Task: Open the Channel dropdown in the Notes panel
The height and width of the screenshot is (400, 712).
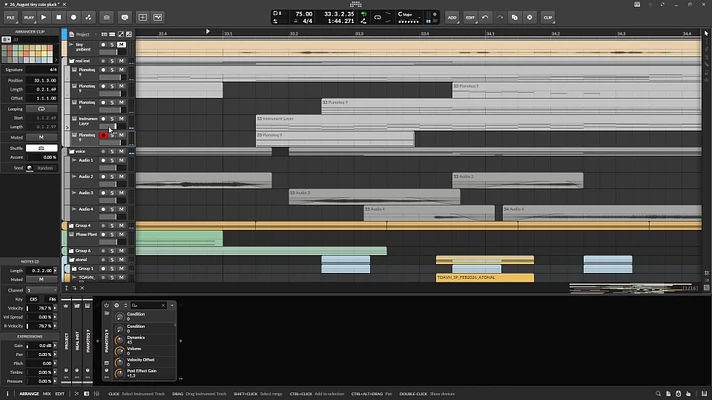Action: click(x=41, y=290)
